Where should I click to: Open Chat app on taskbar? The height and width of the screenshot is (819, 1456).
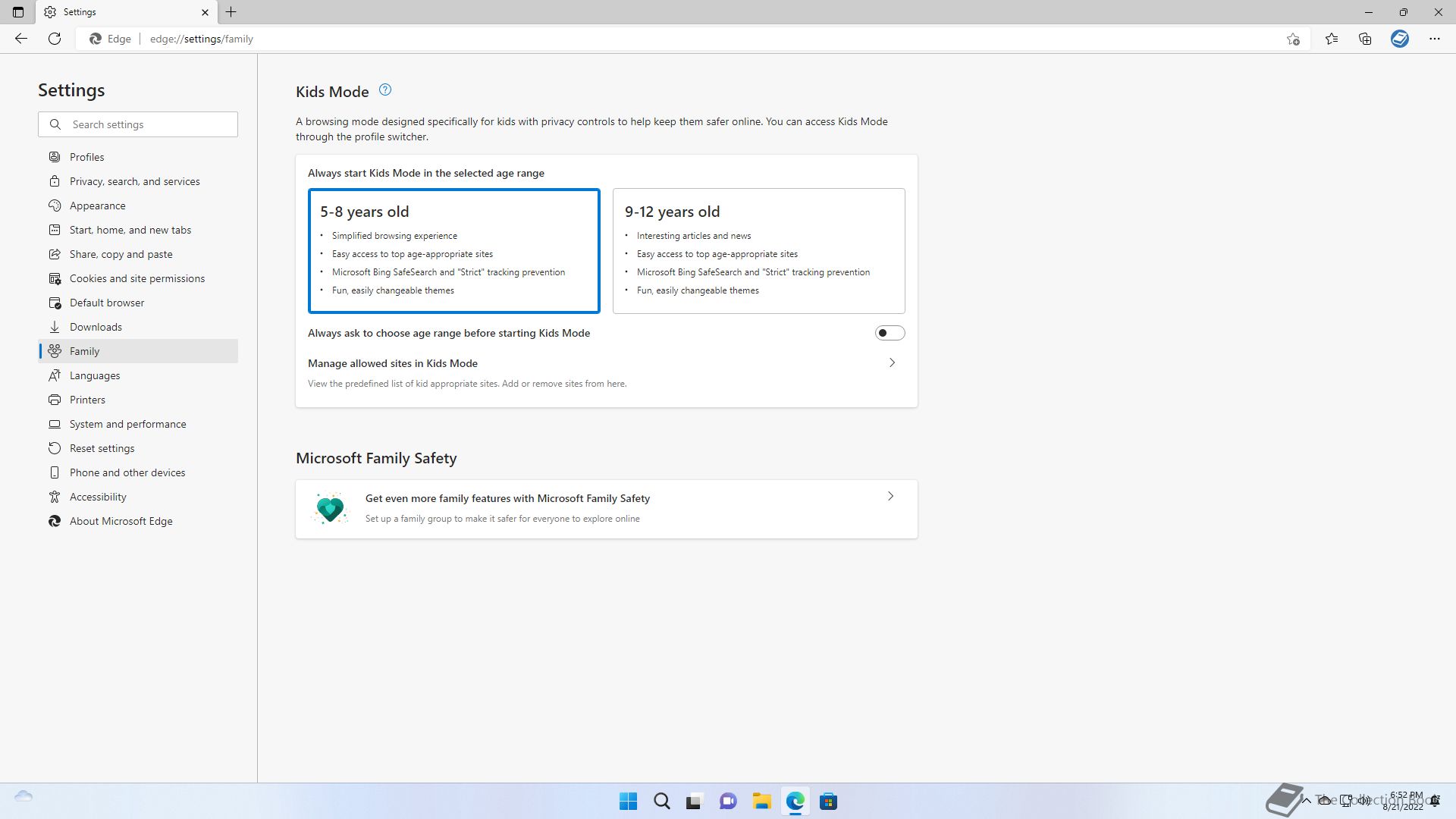728,802
